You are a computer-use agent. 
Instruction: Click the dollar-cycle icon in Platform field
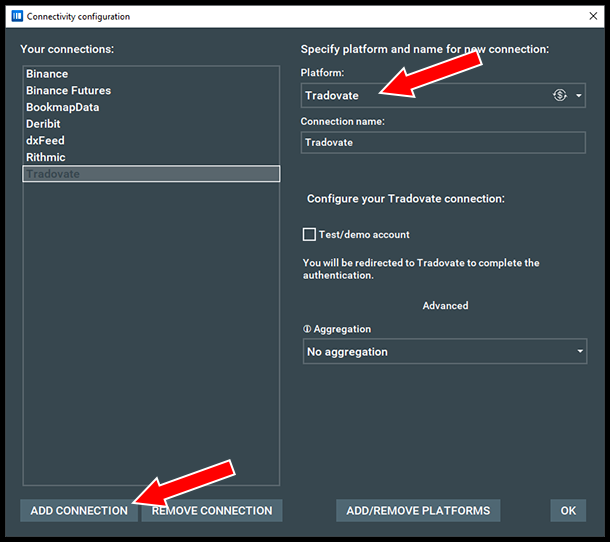[560, 95]
